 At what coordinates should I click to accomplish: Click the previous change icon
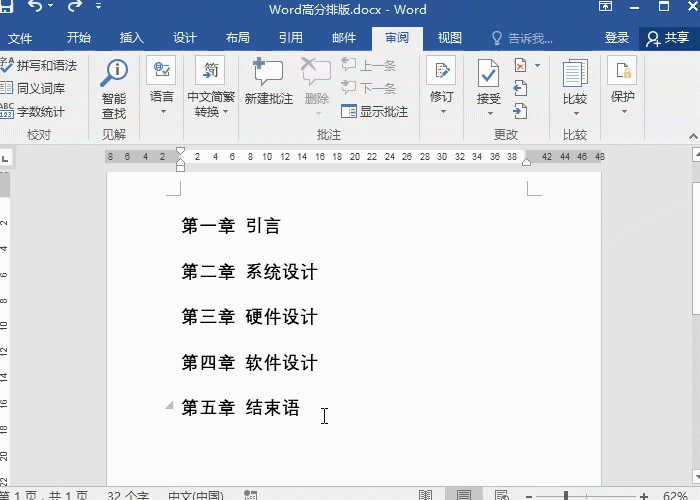click(520, 88)
